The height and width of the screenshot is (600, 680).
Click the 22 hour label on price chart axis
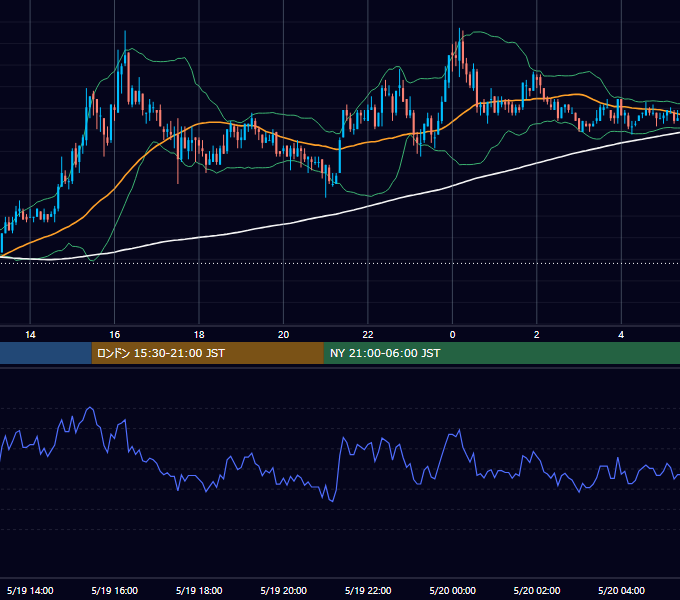coord(368,335)
